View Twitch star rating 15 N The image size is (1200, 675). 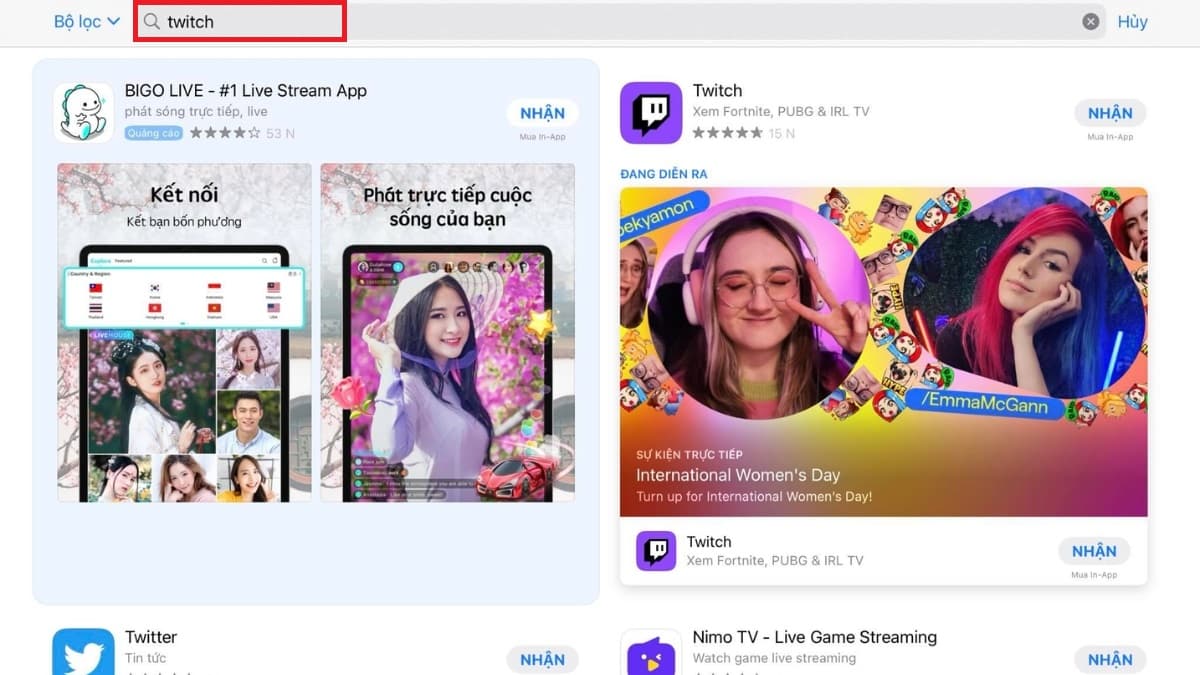coord(743,133)
